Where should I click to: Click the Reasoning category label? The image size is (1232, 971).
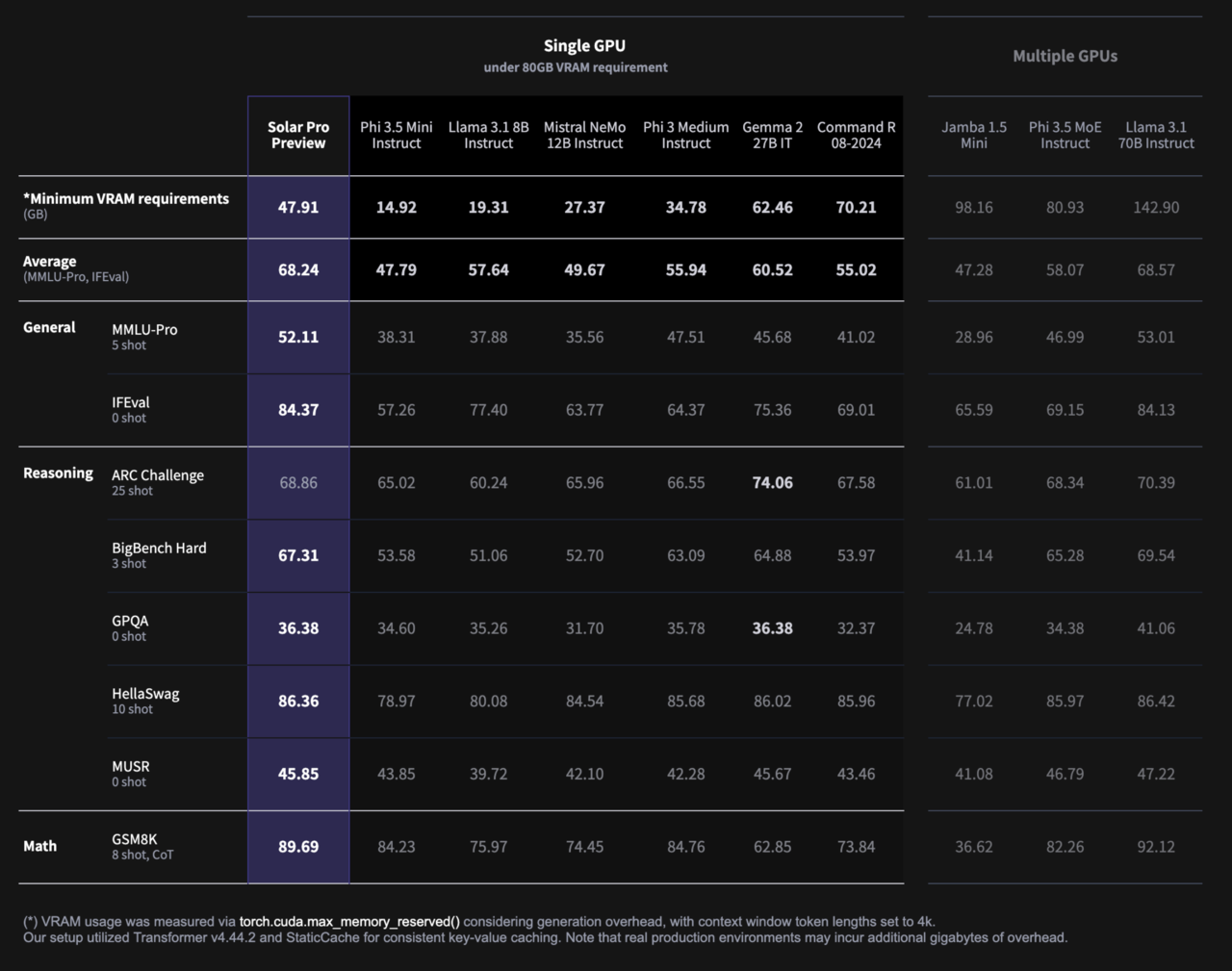(58, 473)
